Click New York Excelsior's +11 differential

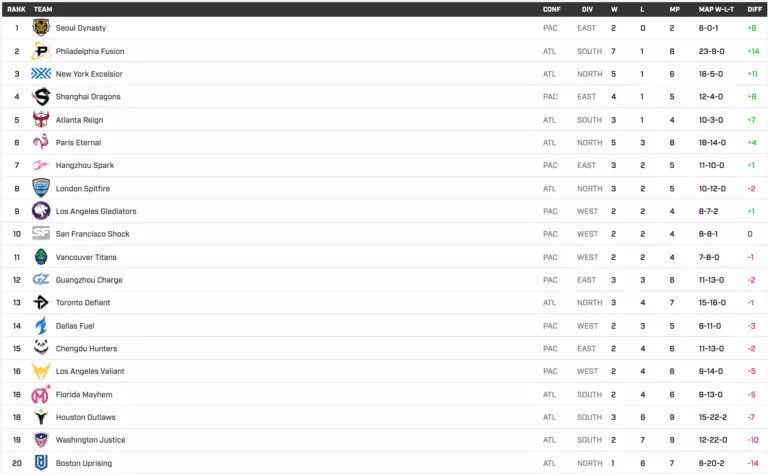click(x=752, y=74)
